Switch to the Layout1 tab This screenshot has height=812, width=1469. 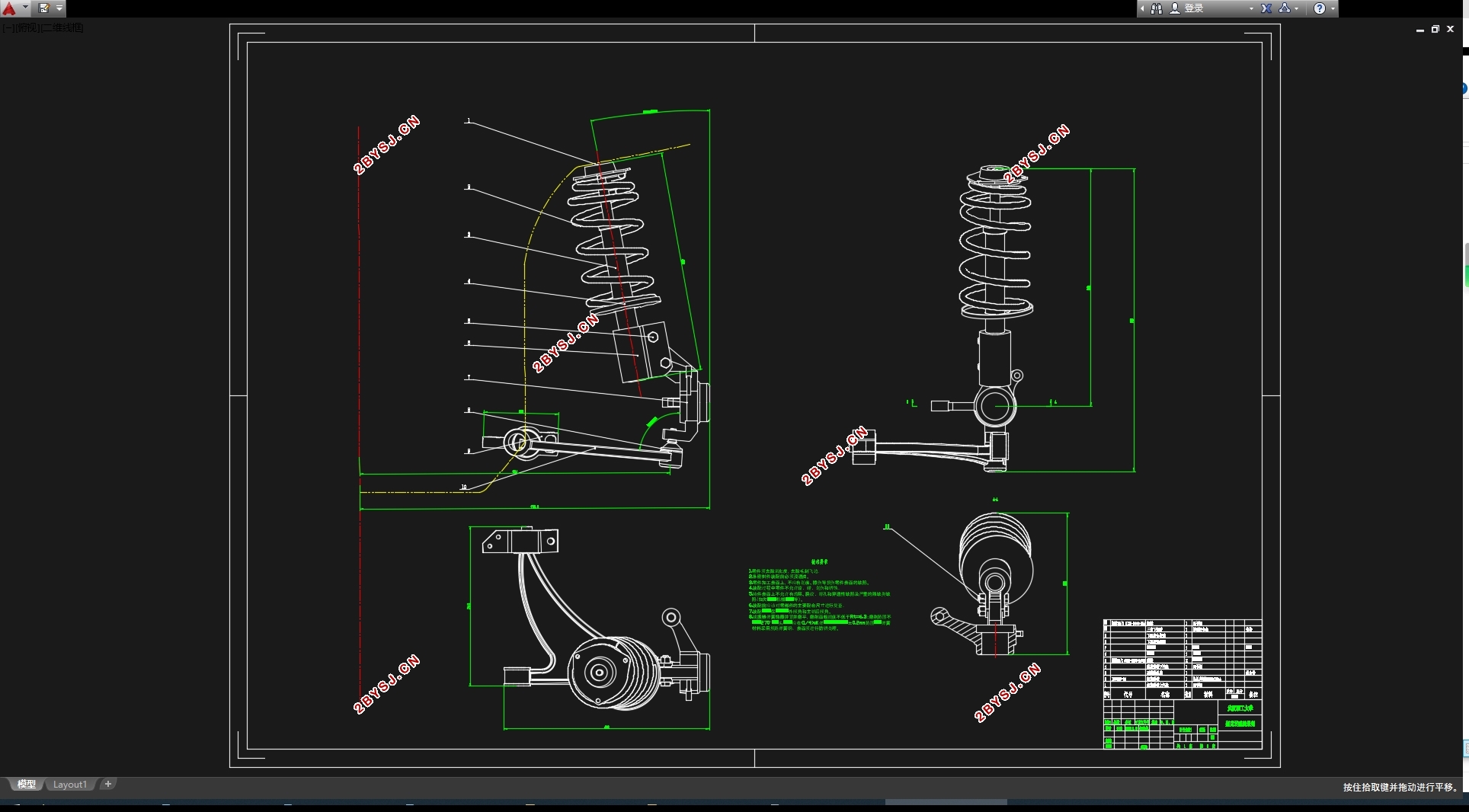click(70, 785)
